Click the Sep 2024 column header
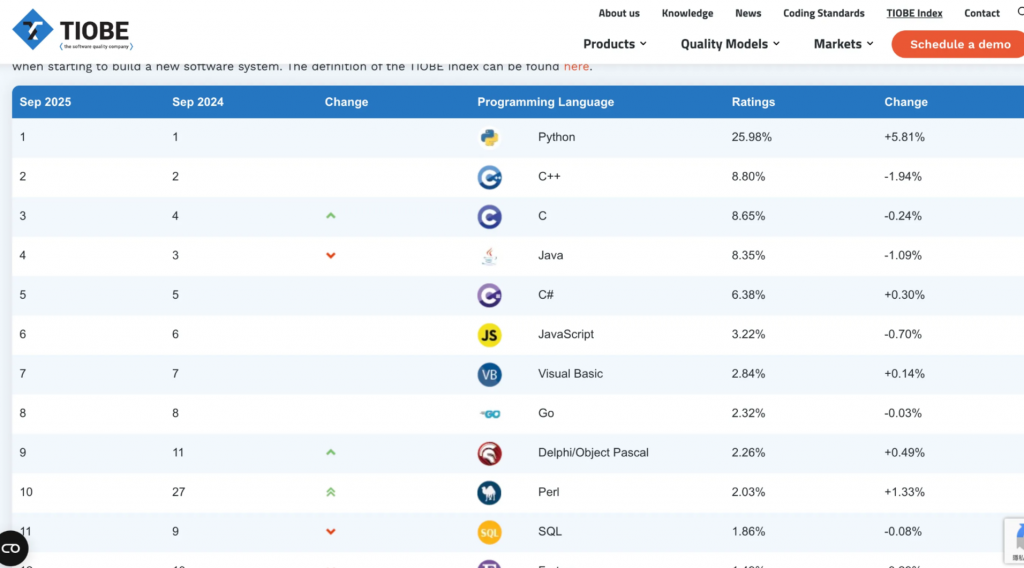This screenshot has height=568, width=1024. [x=198, y=102]
